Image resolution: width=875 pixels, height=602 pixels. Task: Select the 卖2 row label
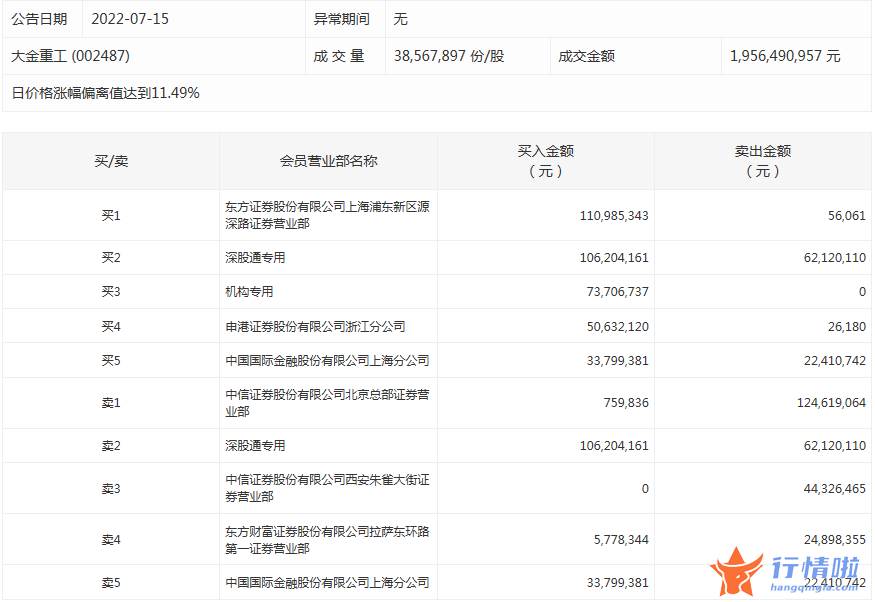[111, 445]
